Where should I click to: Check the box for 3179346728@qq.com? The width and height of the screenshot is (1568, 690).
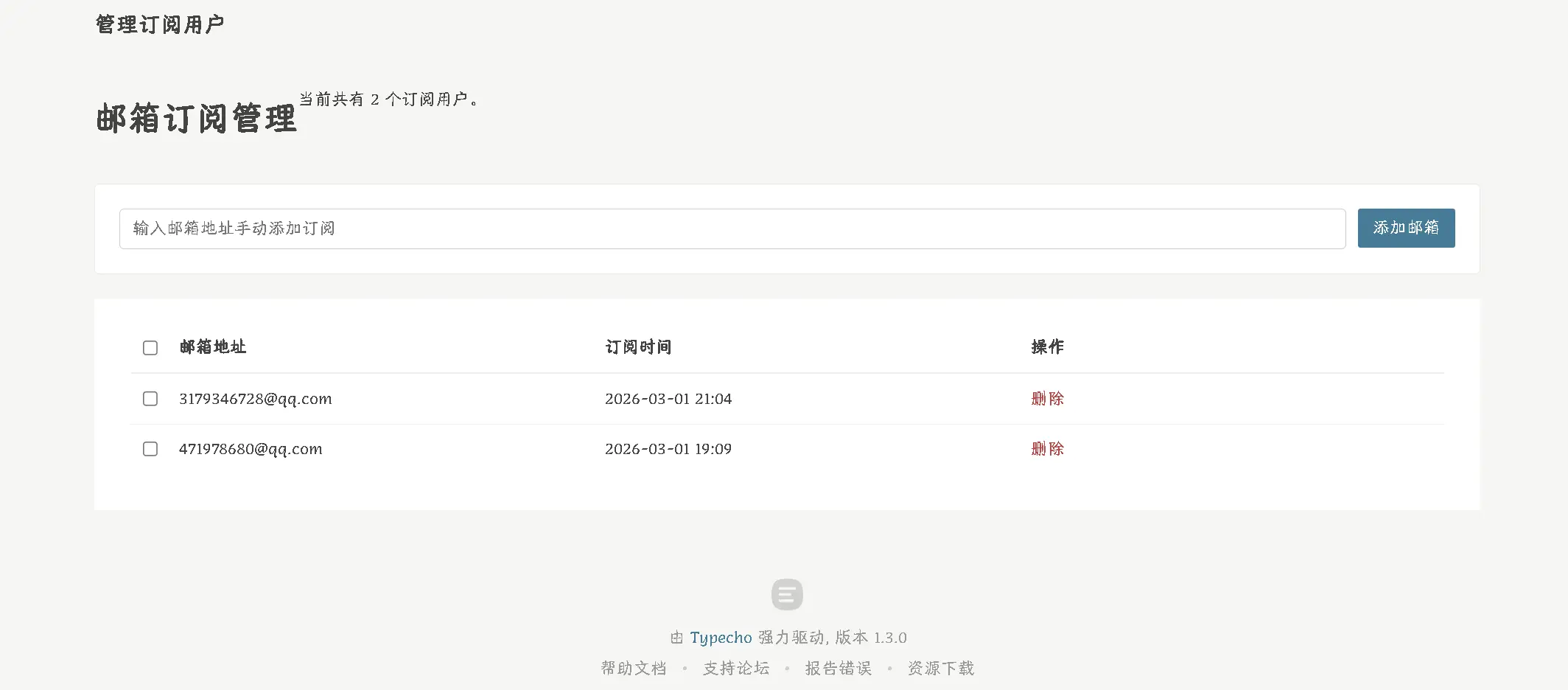click(150, 399)
